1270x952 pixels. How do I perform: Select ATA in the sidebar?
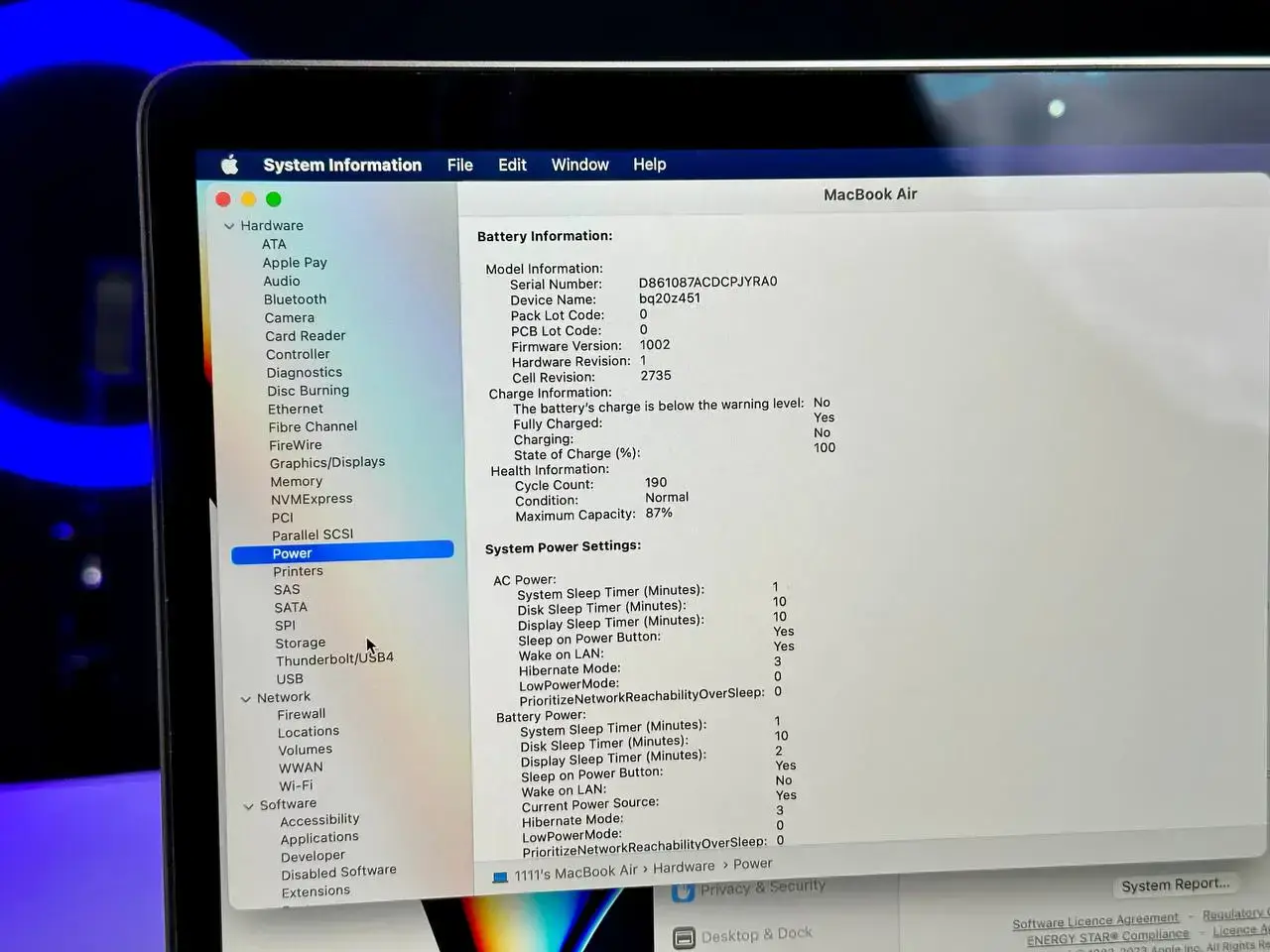[x=274, y=244]
